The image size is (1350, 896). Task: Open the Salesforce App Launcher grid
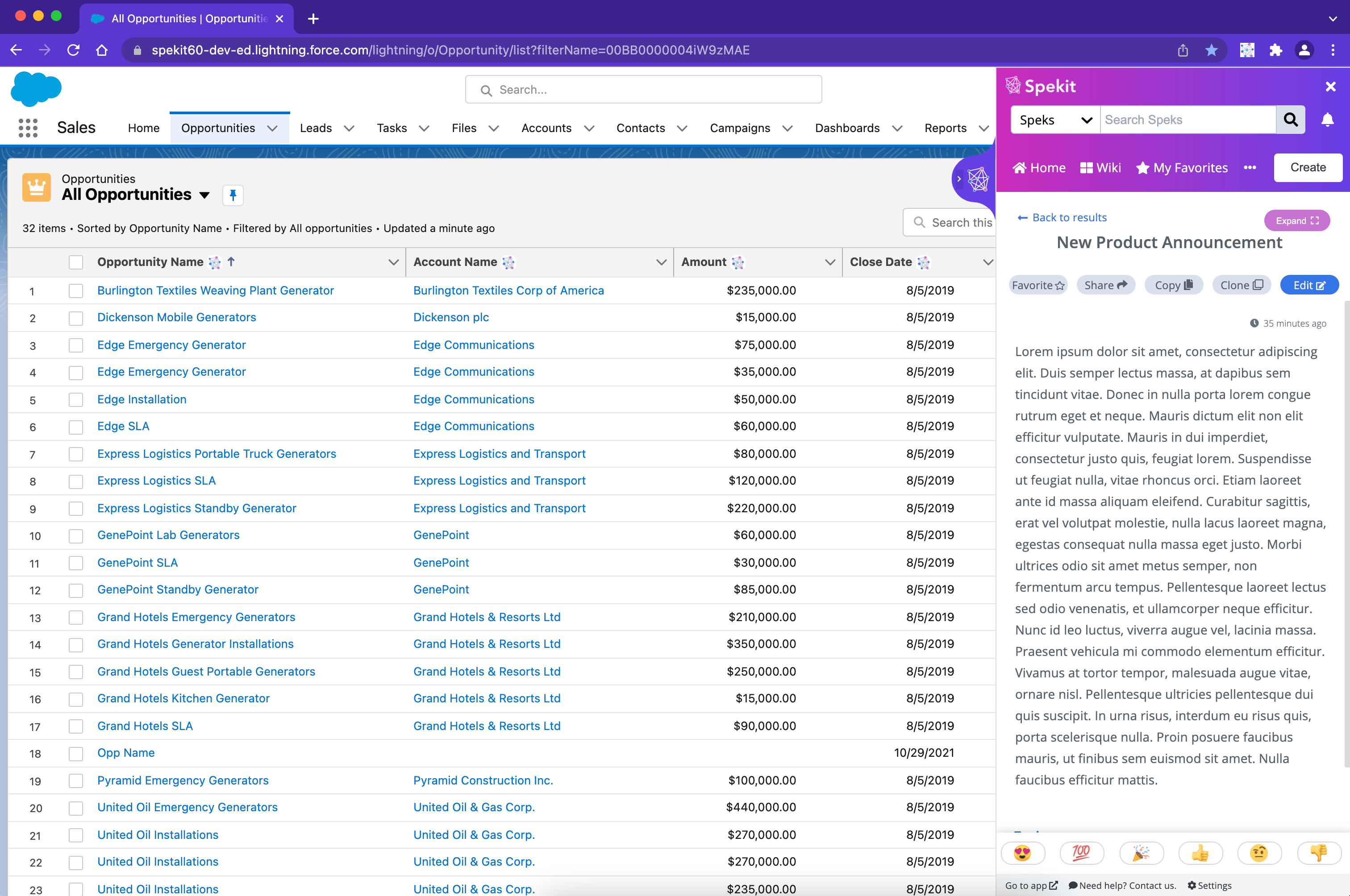pyautogui.click(x=28, y=128)
